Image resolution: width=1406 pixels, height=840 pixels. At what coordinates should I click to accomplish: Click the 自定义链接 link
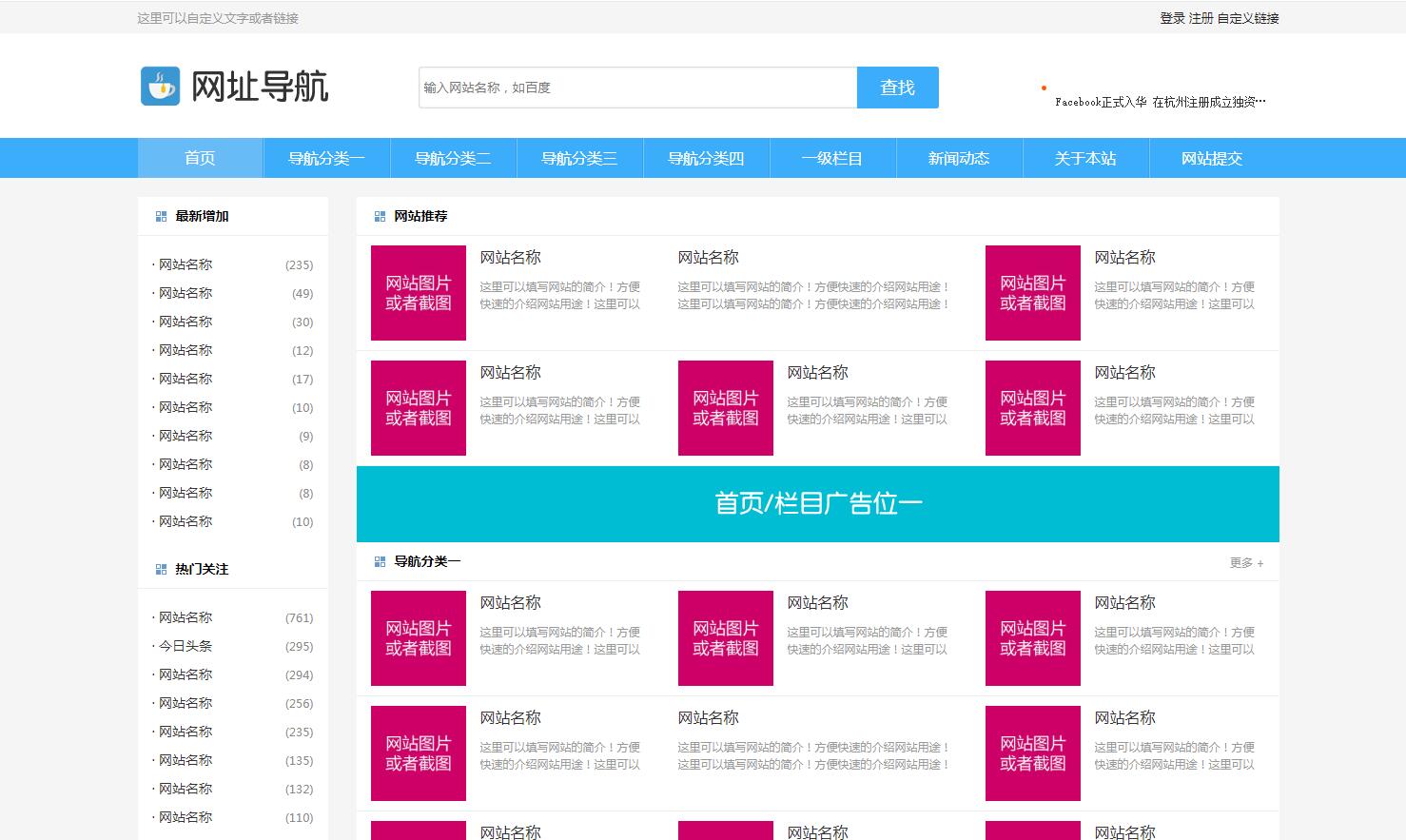point(1247,17)
